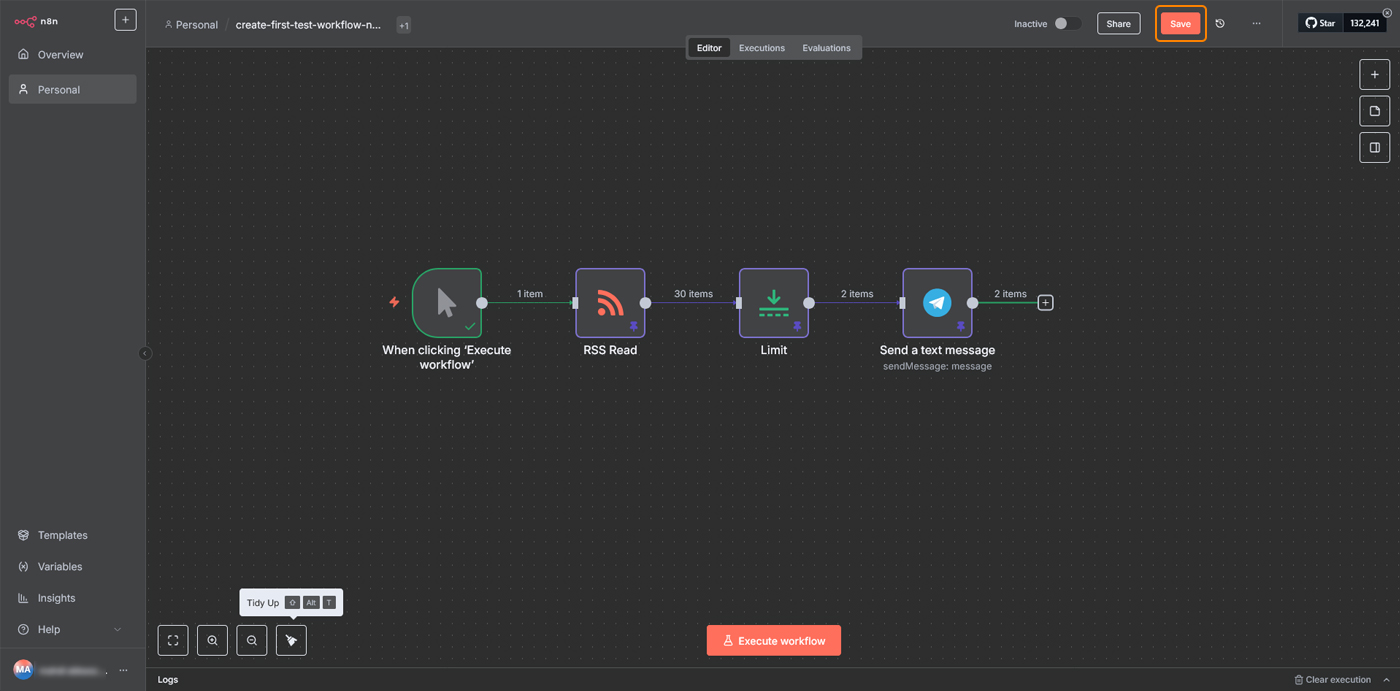
Task: Fit workflow to view
Action: point(173,640)
